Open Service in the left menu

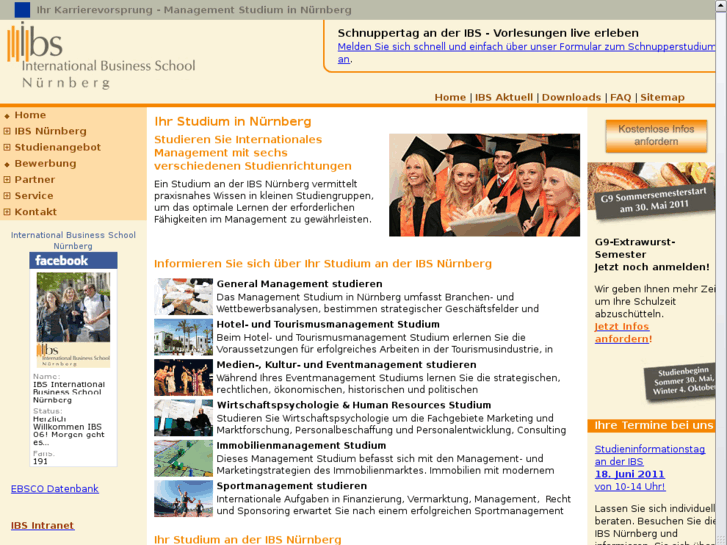tap(34, 196)
